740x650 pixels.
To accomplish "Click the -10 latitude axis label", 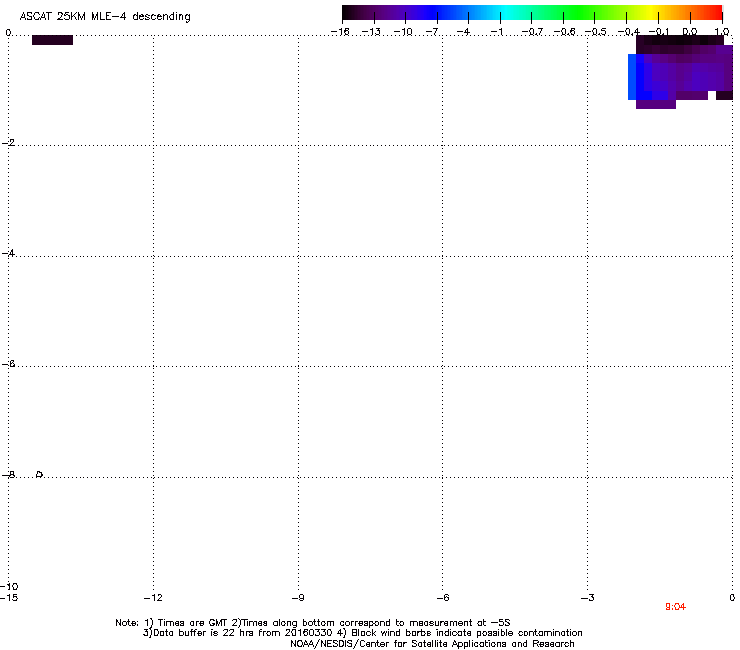I will pyautogui.click(x=9, y=586).
